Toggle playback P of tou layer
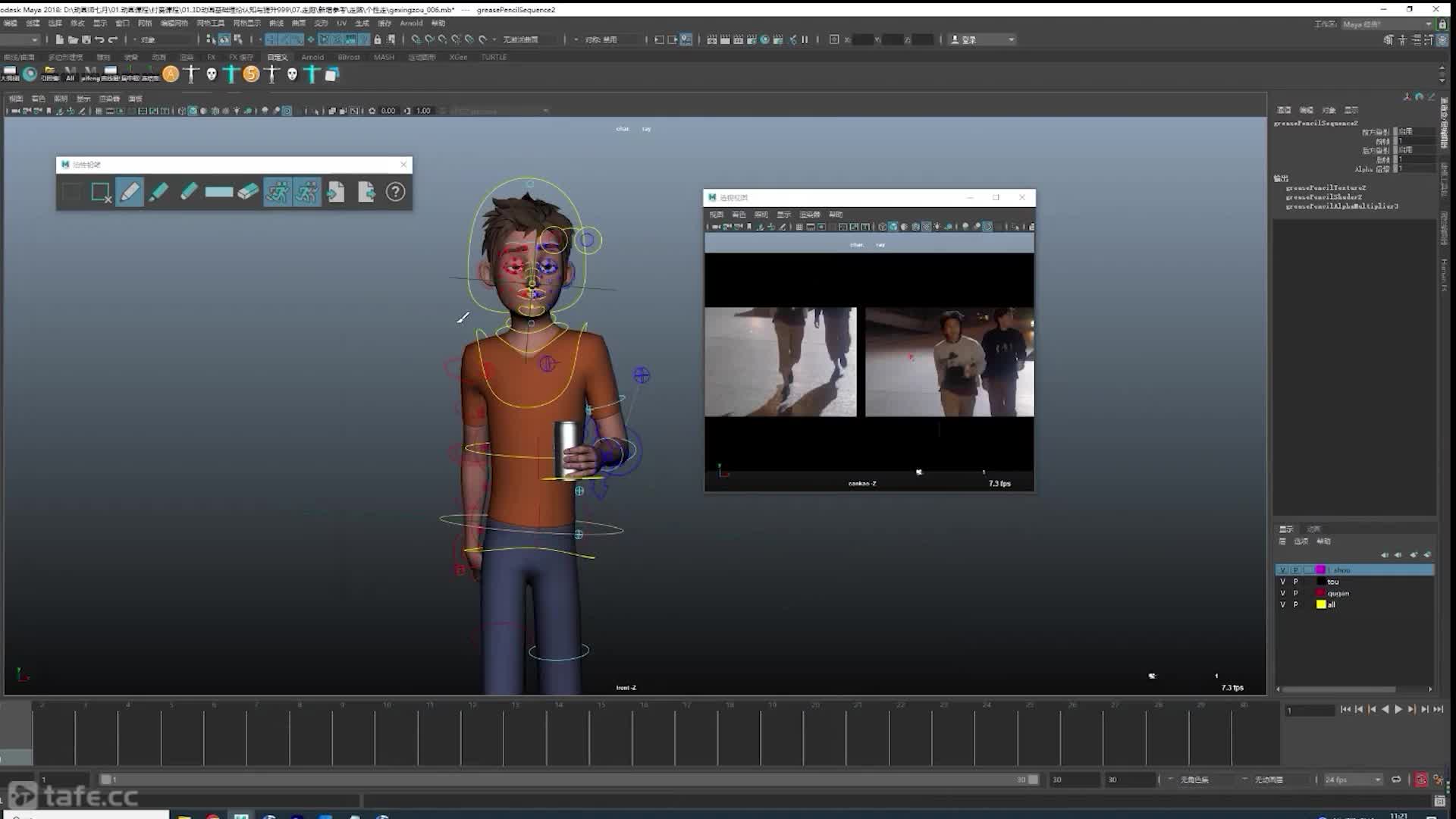The image size is (1456, 819). (x=1295, y=582)
